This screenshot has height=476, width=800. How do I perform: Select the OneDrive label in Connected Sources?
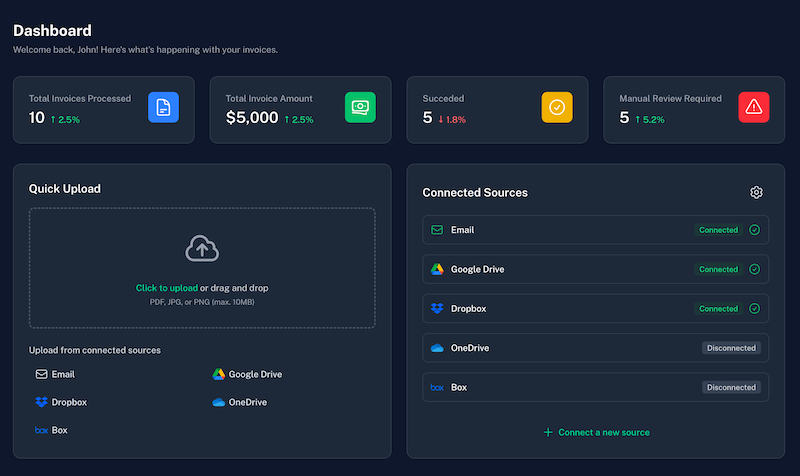pos(470,348)
